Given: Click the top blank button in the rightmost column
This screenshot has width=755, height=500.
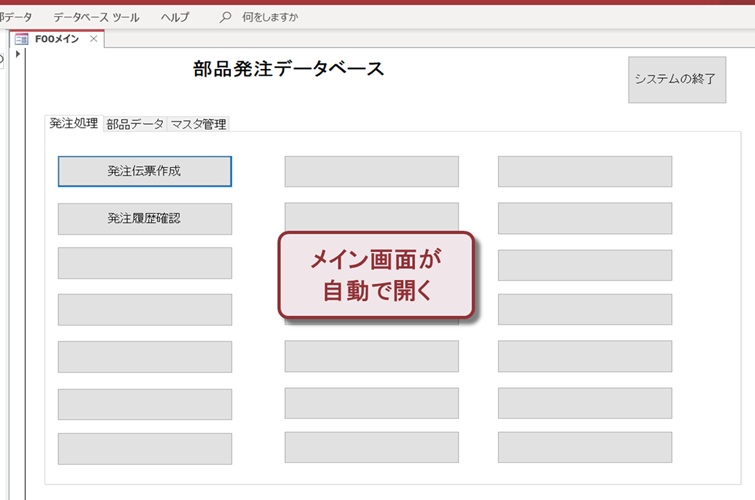Looking at the screenshot, I should 585,171.
